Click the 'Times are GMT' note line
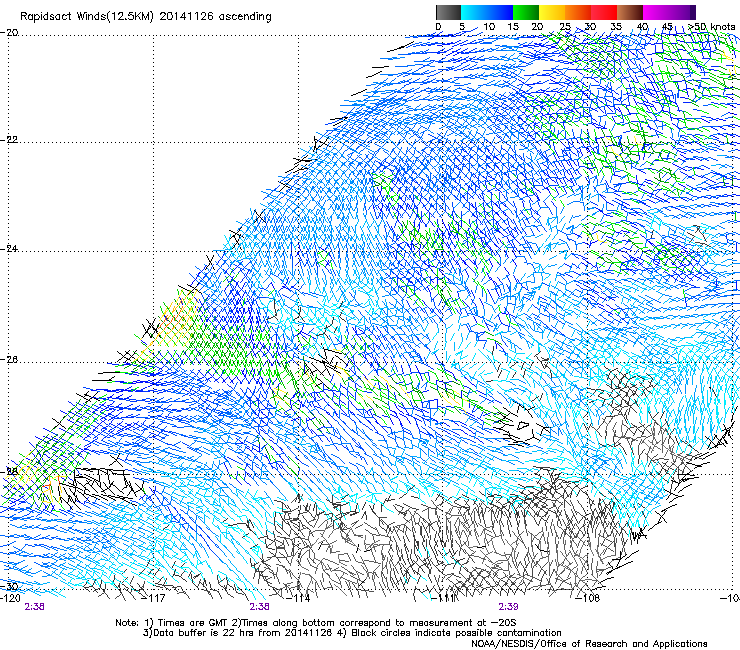 [316, 623]
